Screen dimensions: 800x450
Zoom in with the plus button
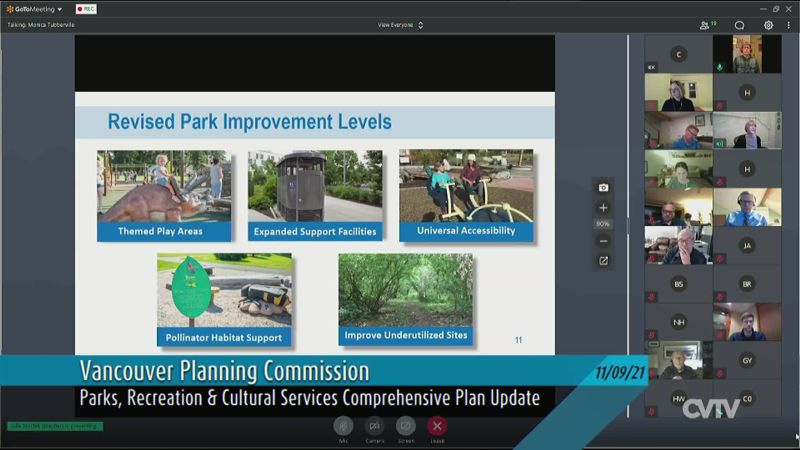pyautogui.click(x=603, y=207)
